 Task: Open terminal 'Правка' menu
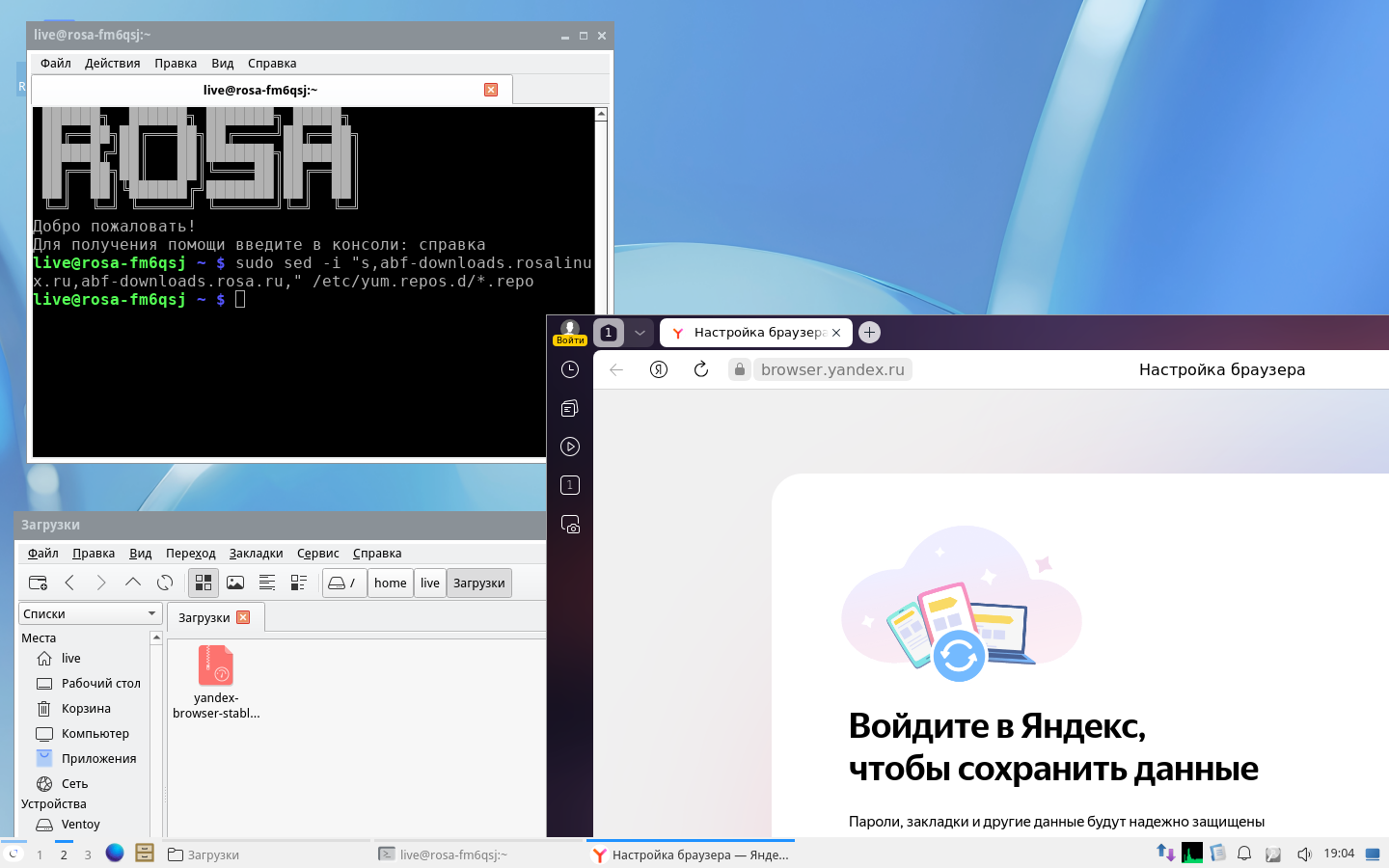(x=176, y=64)
